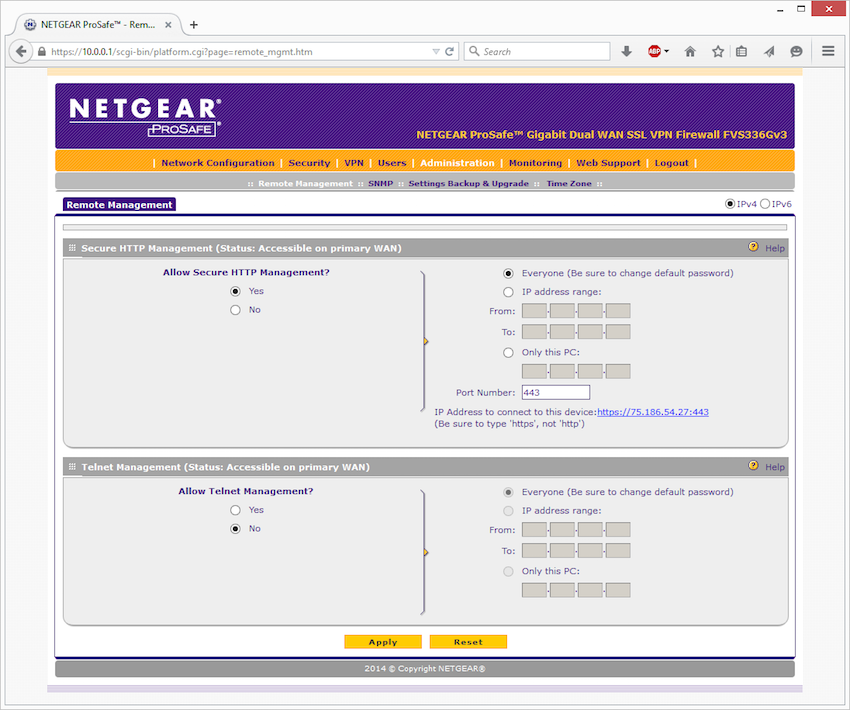This screenshot has height=710, width=850.
Task: Go to home page icon
Action: [690, 51]
